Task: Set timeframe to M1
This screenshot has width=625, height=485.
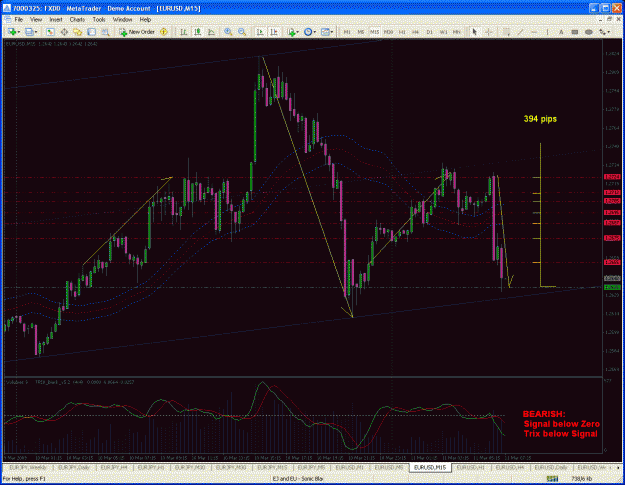Action: pos(347,32)
